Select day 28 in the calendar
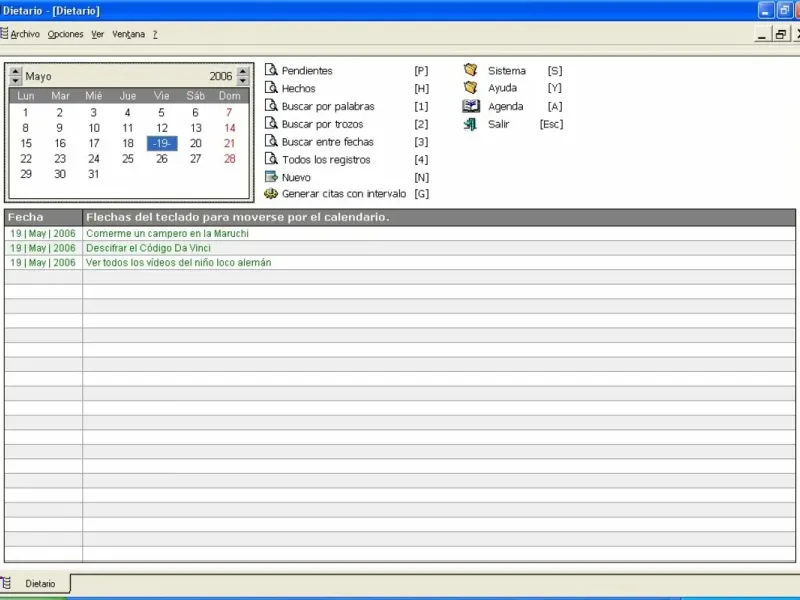This screenshot has width=800, height=600. tap(230, 159)
